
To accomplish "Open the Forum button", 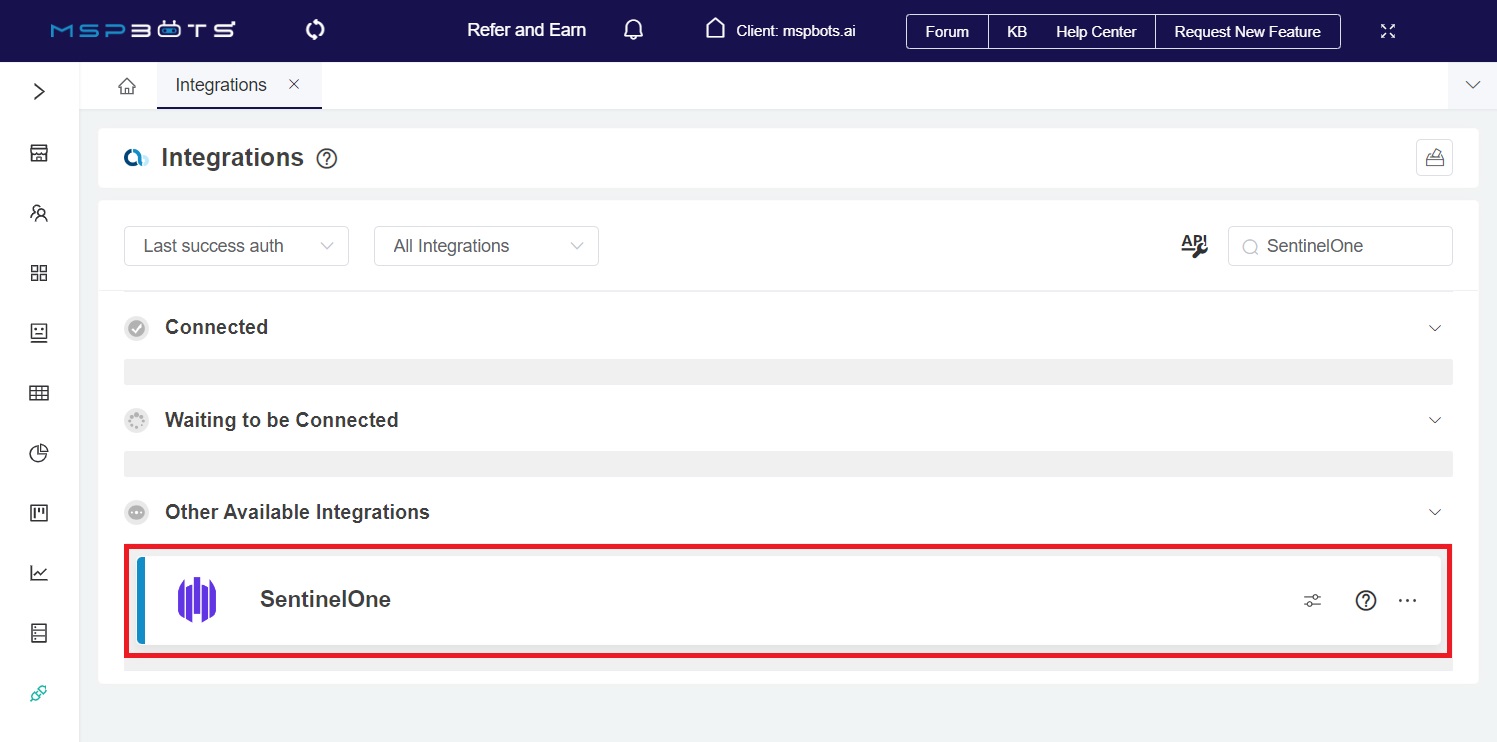I will pyautogui.click(x=947, y=31).
